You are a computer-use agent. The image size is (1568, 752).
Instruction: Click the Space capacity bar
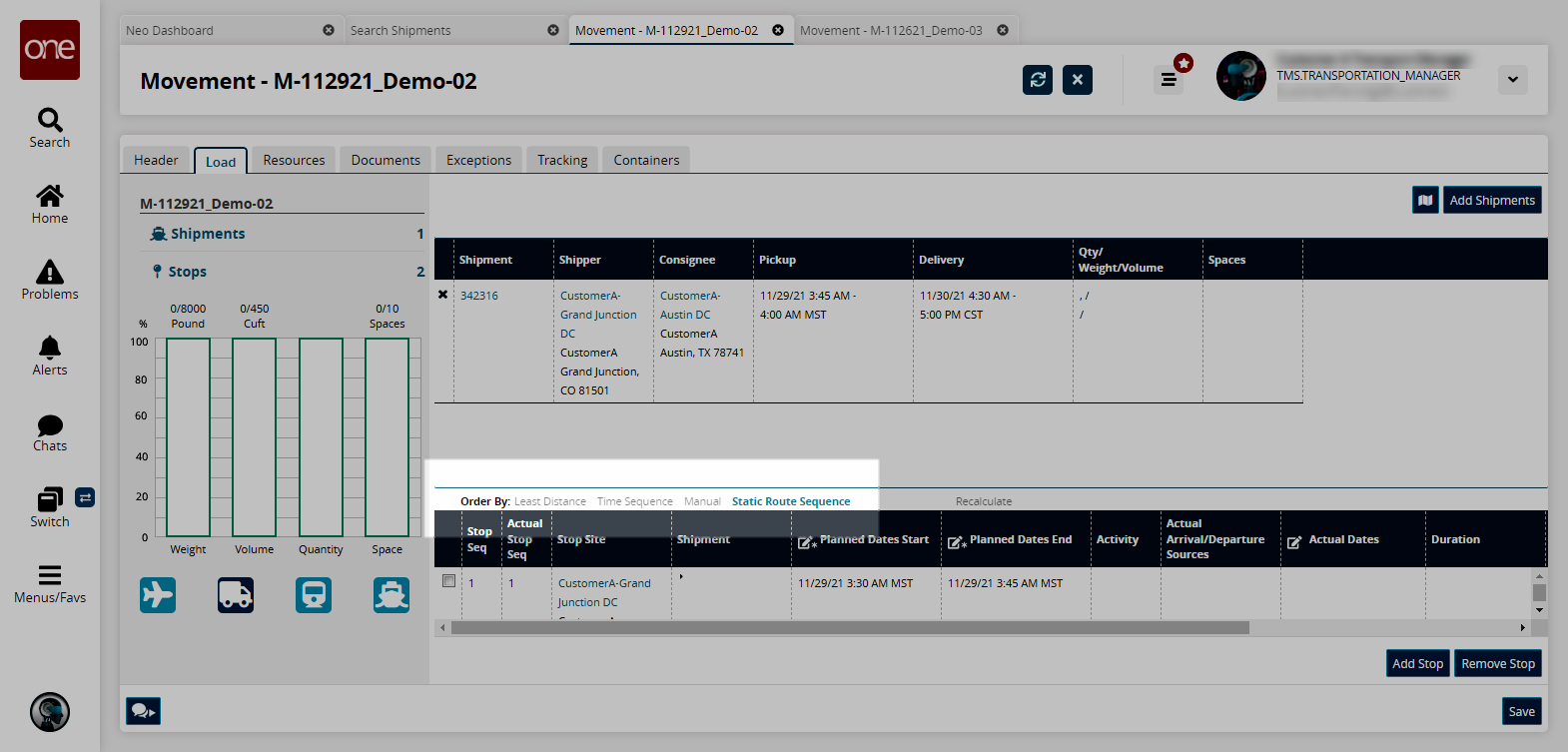coord(387,437)
